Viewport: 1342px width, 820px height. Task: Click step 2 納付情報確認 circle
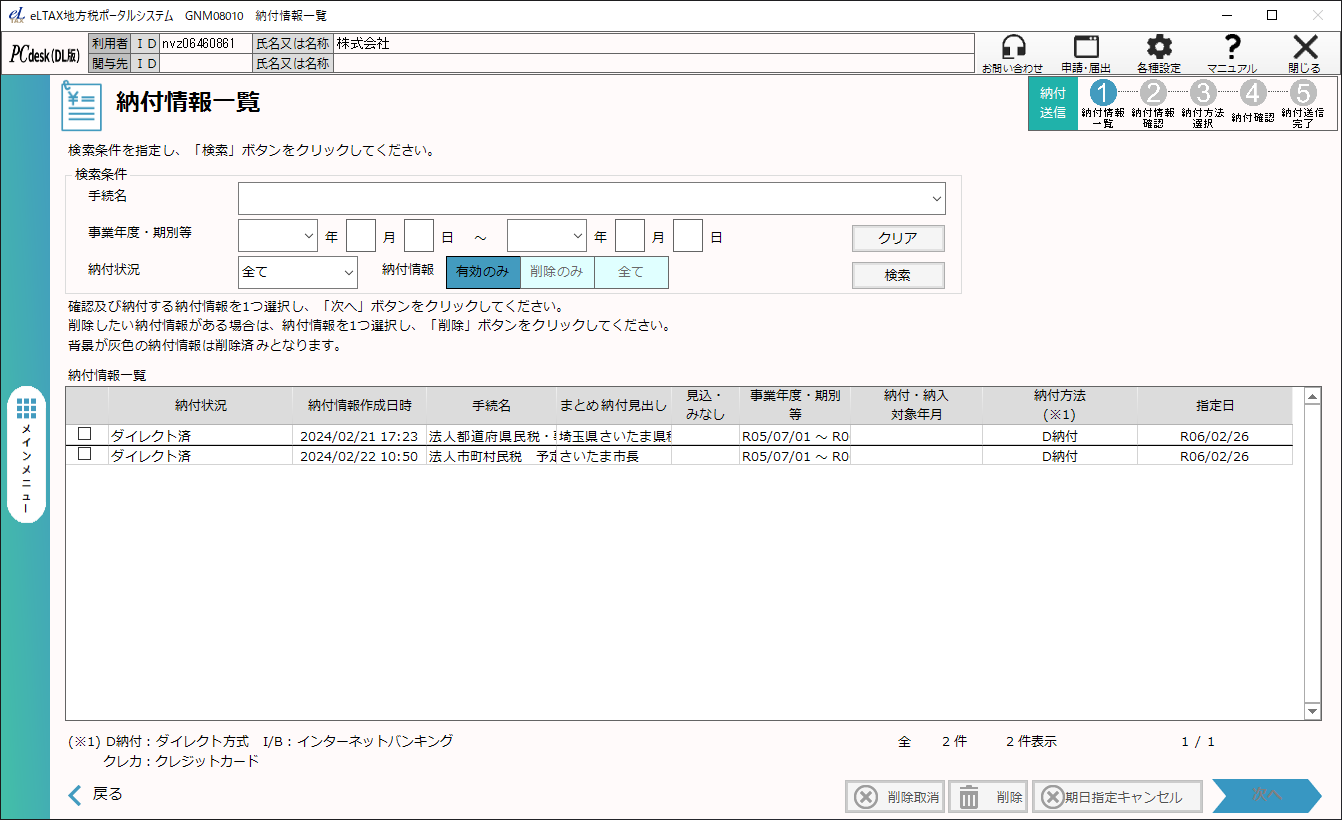tap(1153, 93)
